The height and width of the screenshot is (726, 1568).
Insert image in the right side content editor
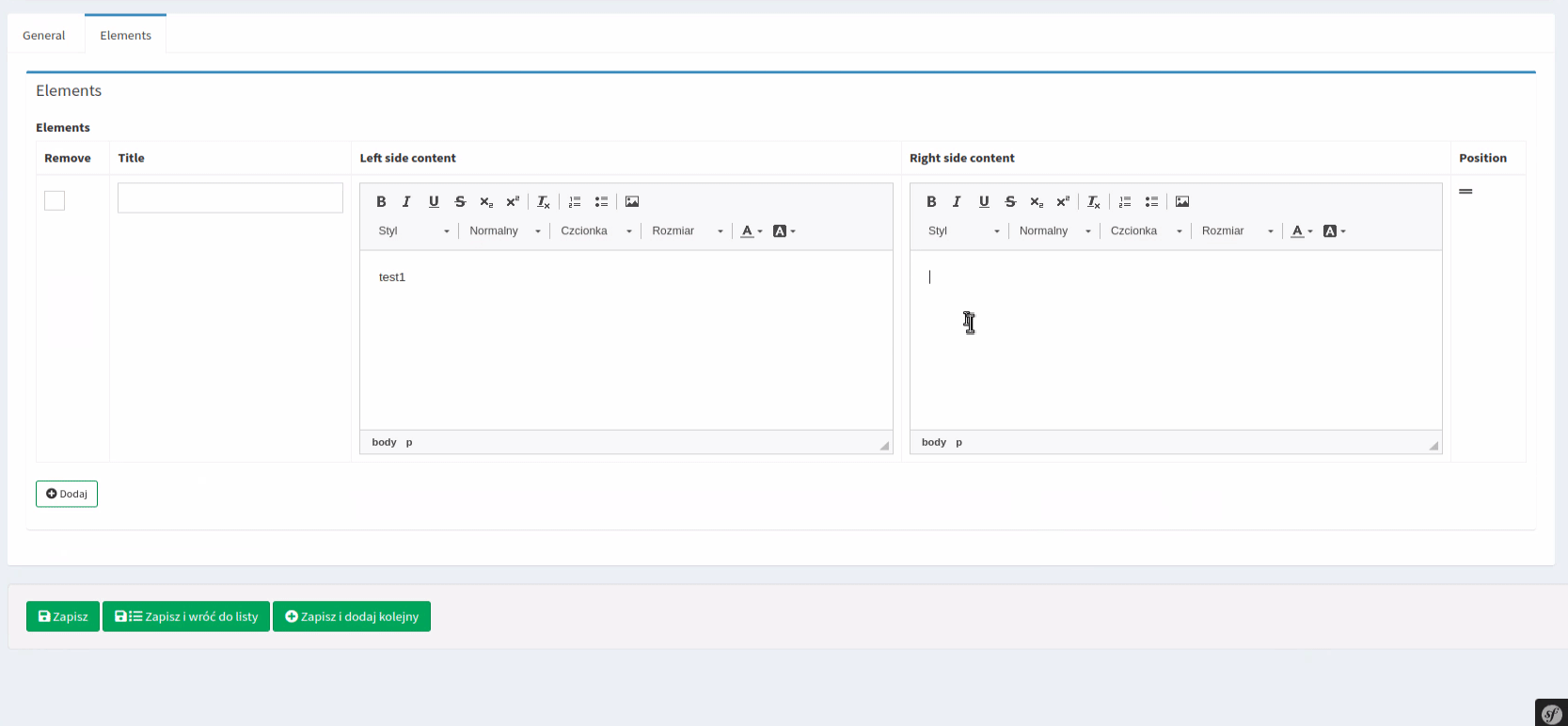[1182, 201]
